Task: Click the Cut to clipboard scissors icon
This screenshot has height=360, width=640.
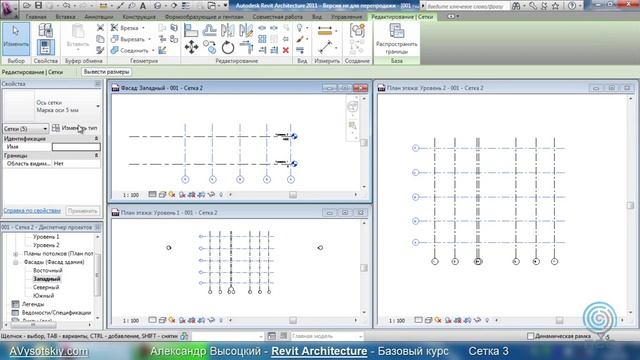Action: pyautogui.click(x=100, y=28)
